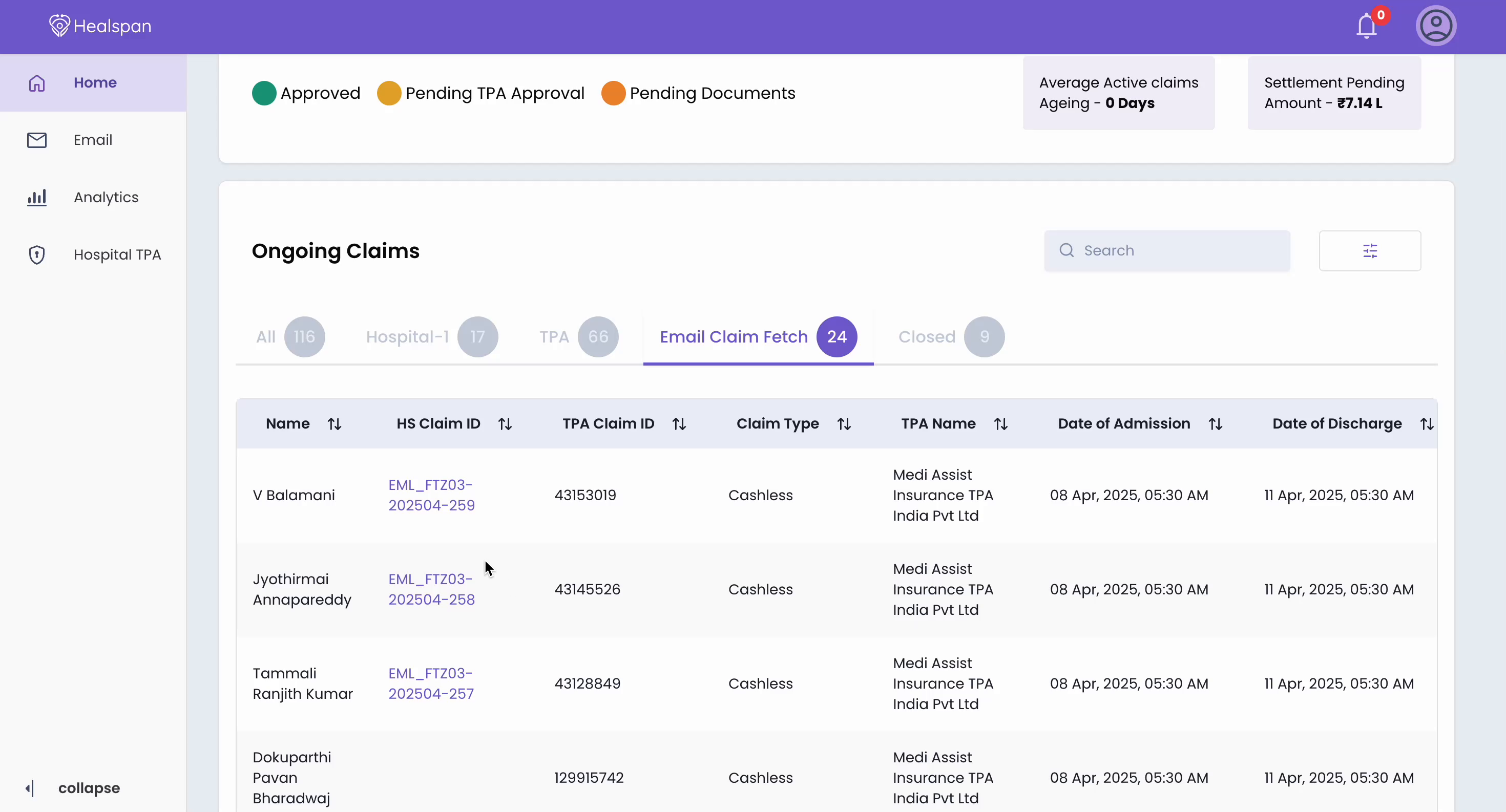
Task: Select the Home icon in the sidebar
Action: tap(36, 83)
